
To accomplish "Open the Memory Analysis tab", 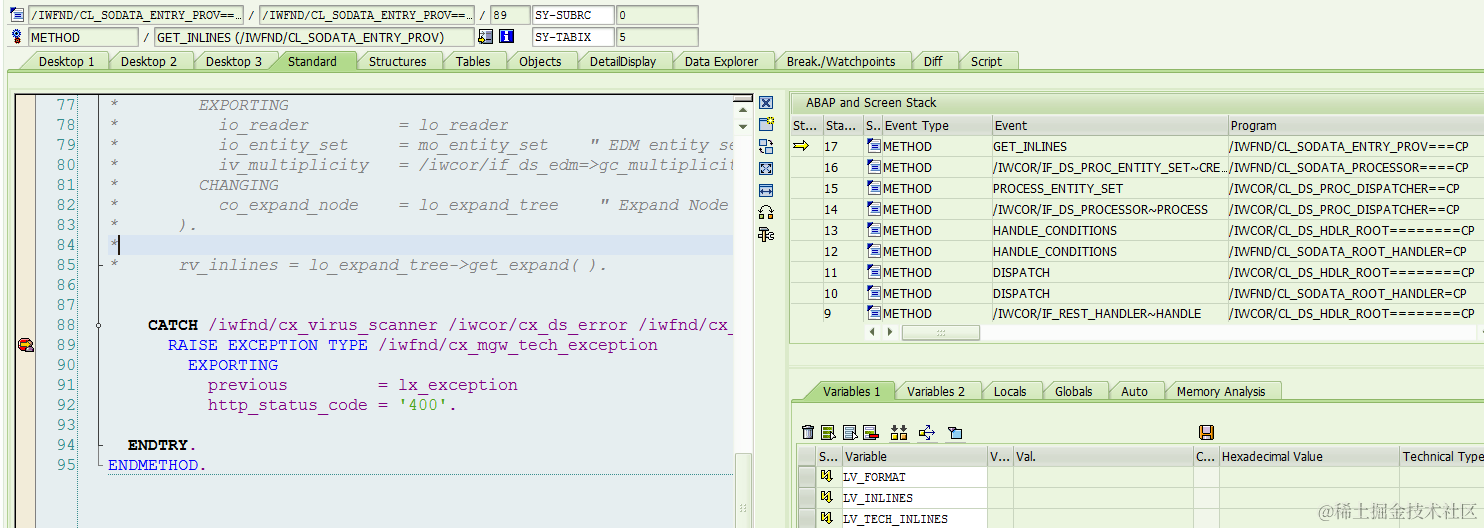I will point(1221,391).
